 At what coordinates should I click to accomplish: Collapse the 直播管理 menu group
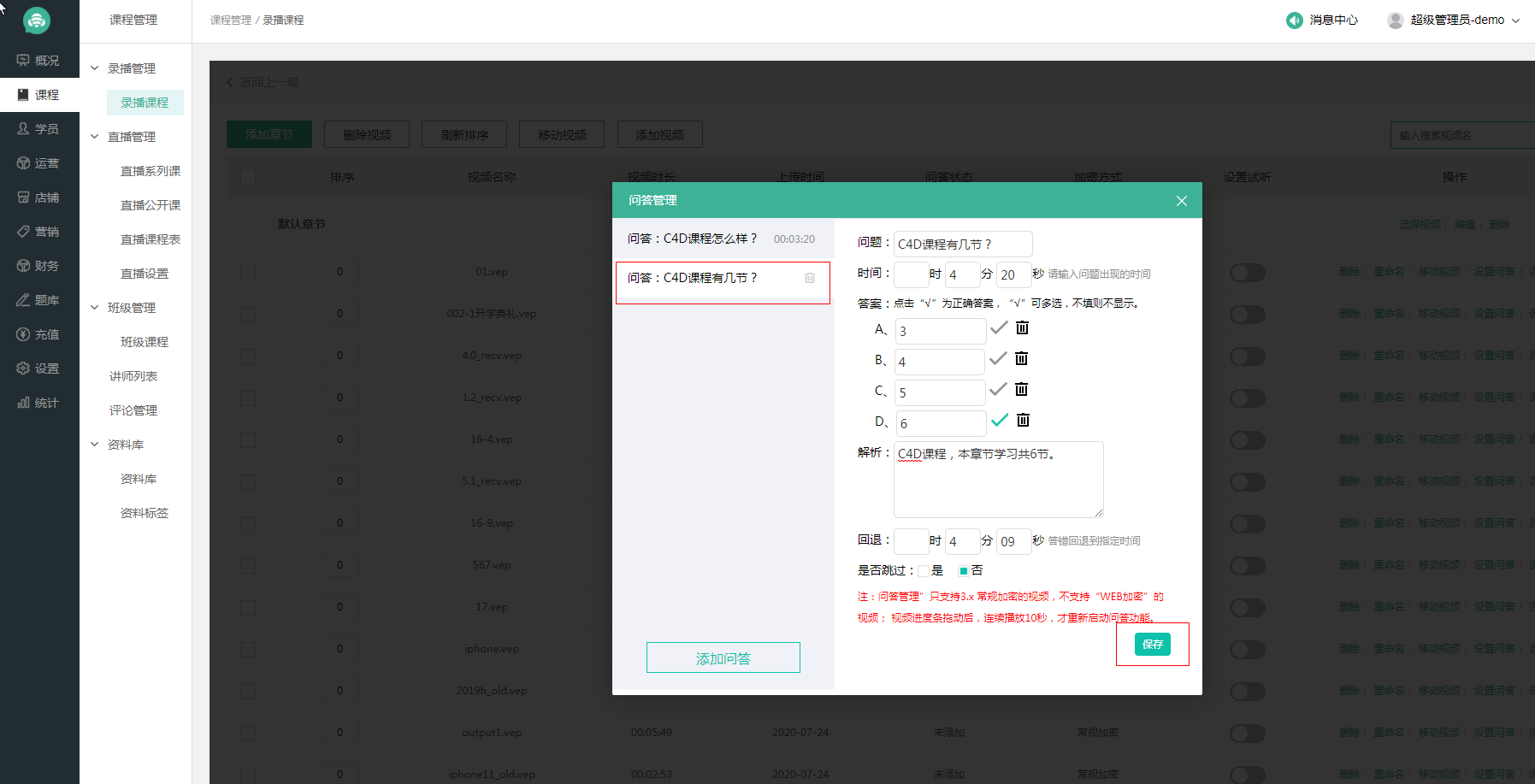pos(95,137)
